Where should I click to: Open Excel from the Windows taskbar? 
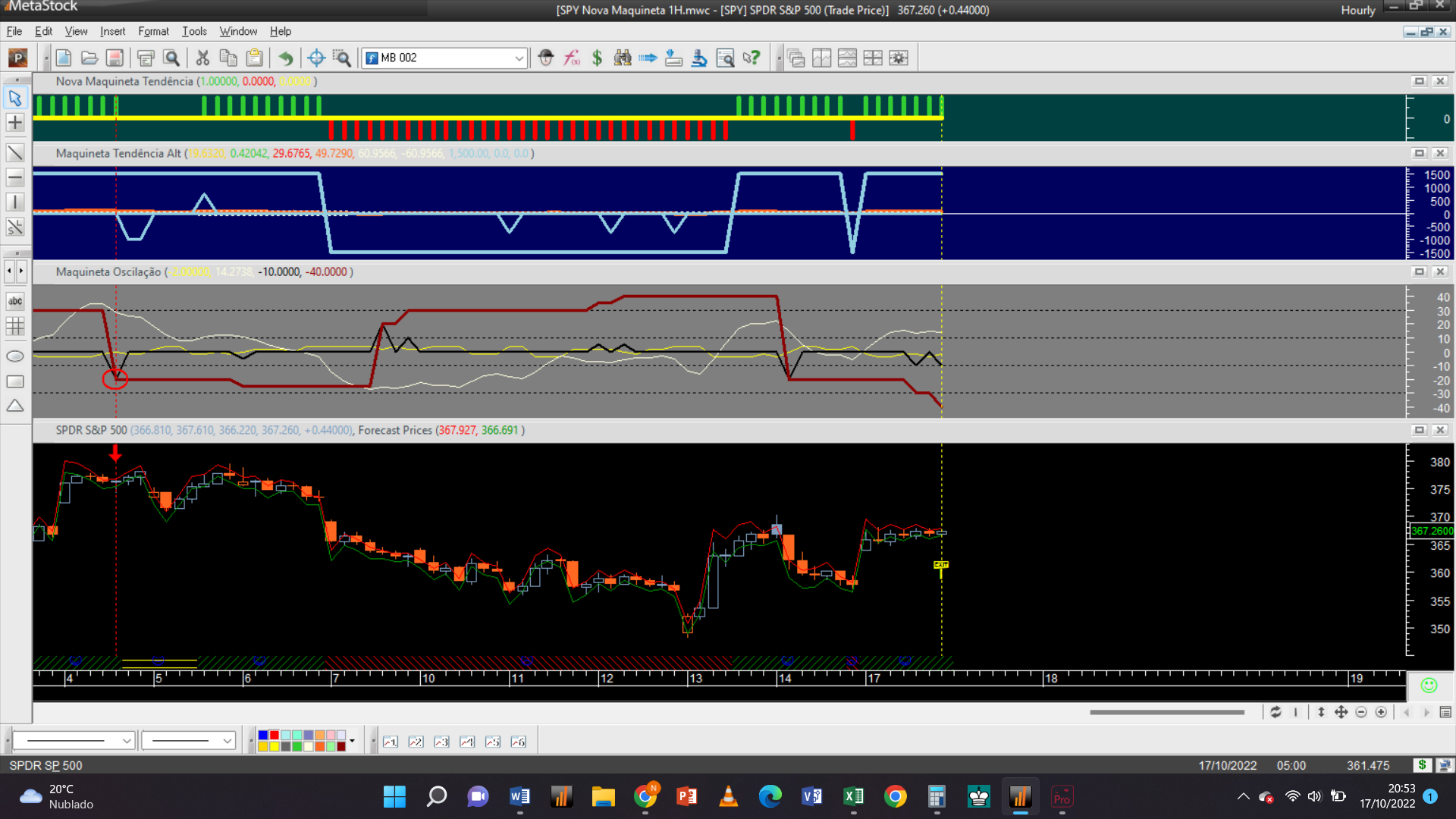pos(853,796)
